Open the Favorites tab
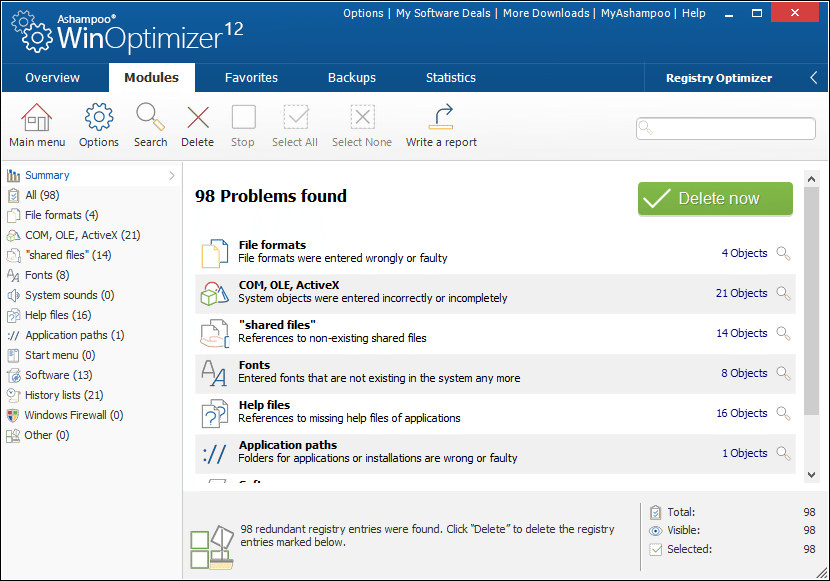Viewport: 830px width, 581px height. click(x=251, y=78)
